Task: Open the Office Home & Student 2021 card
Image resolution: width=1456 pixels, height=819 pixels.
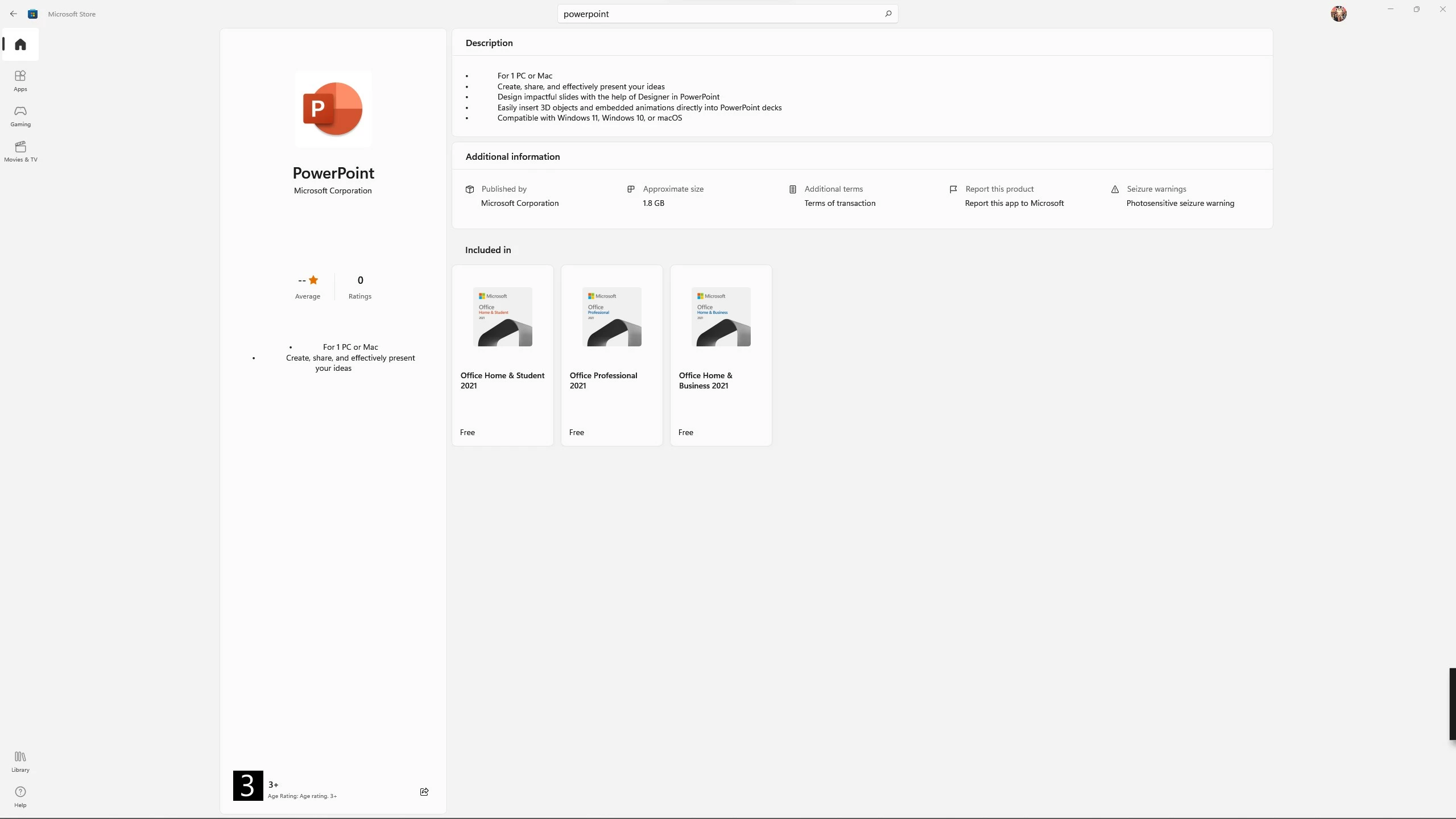Action: (503, 355)
